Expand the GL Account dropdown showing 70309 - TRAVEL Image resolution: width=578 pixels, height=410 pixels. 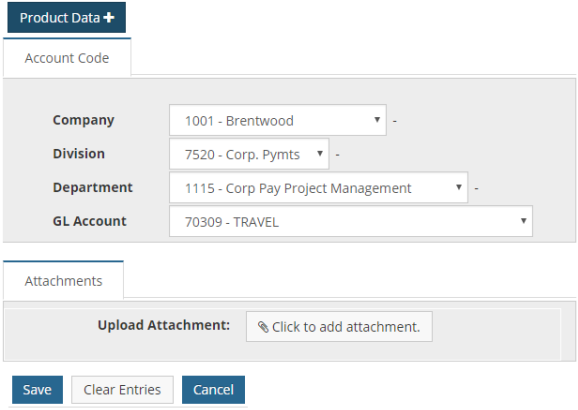(x=351, y=221)
